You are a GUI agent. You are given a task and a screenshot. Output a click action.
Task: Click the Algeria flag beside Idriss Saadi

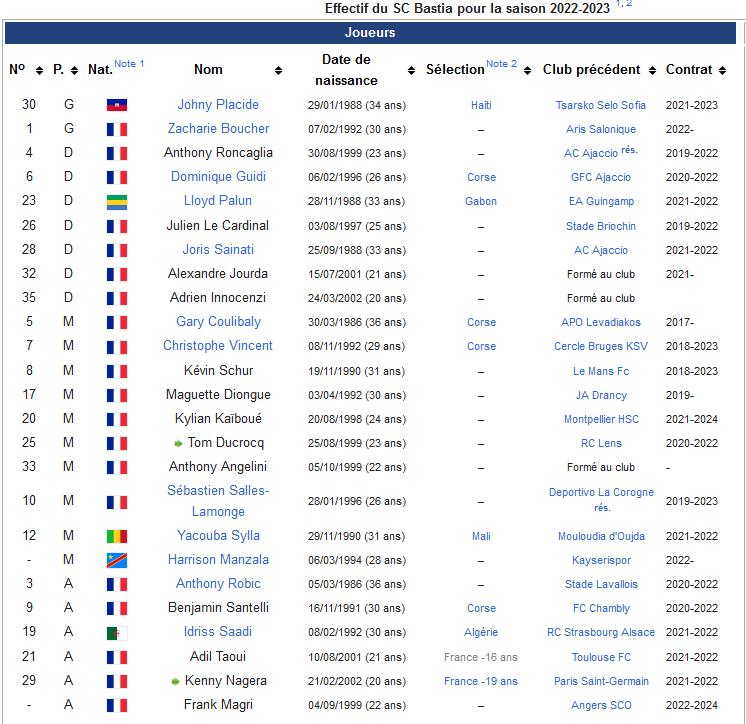pos(117,633)
